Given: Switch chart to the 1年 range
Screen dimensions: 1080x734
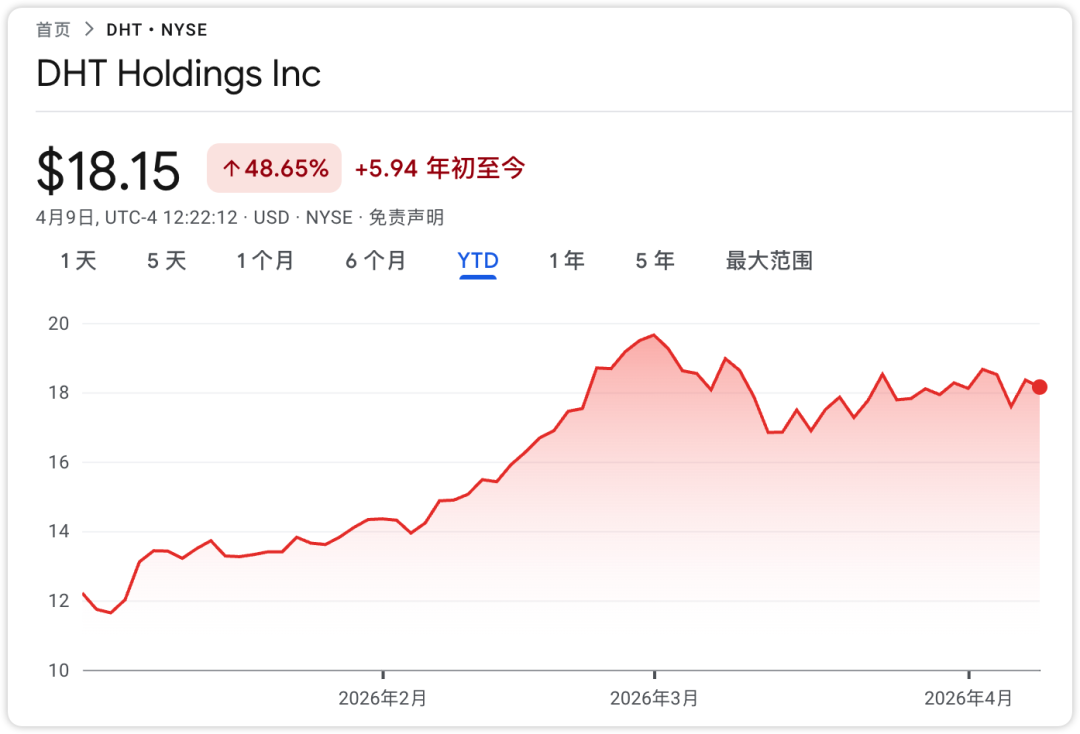Looking at the screenshot, I should tap(566, 261).
